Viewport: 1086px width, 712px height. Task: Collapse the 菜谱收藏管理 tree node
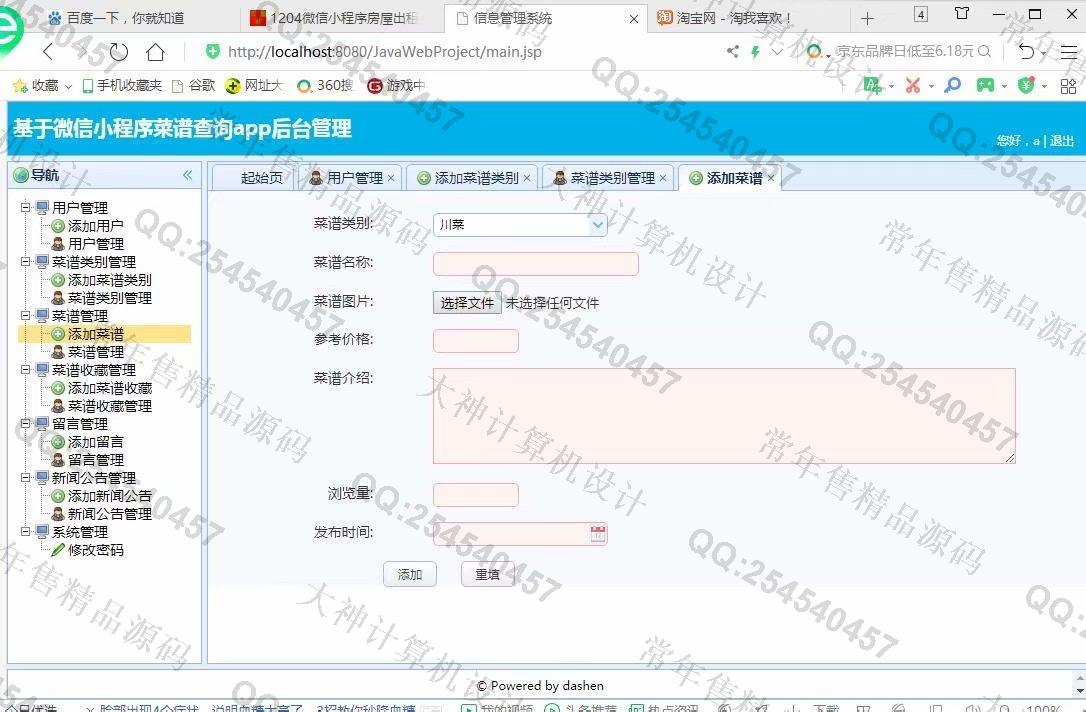(x=26, y=370)
